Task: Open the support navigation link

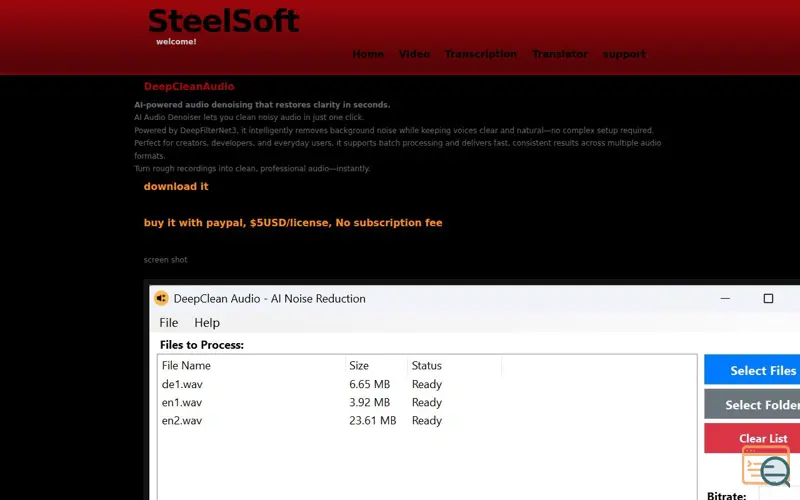Action: [624, 54]
